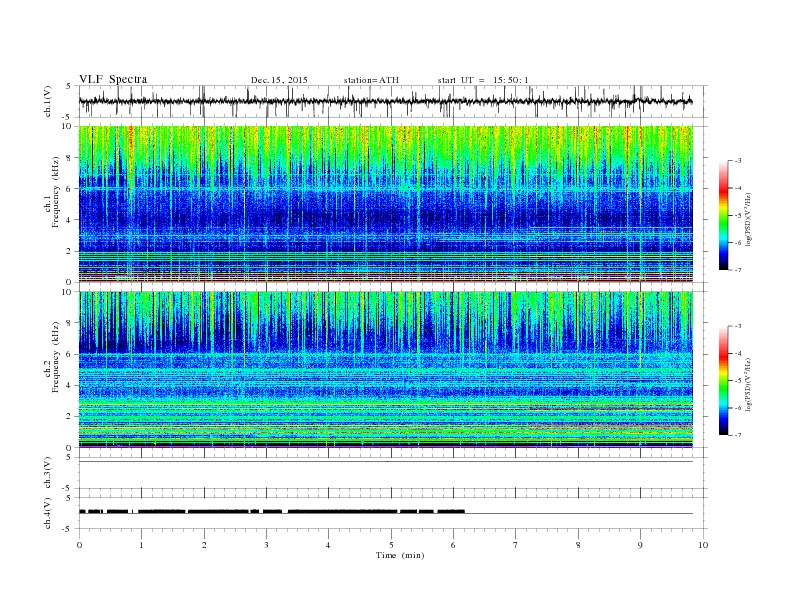This screenshot has height=612, width=792.
Task: Click inside the ch.1 voltage waveform trace
Action: (x=385, y=101)
